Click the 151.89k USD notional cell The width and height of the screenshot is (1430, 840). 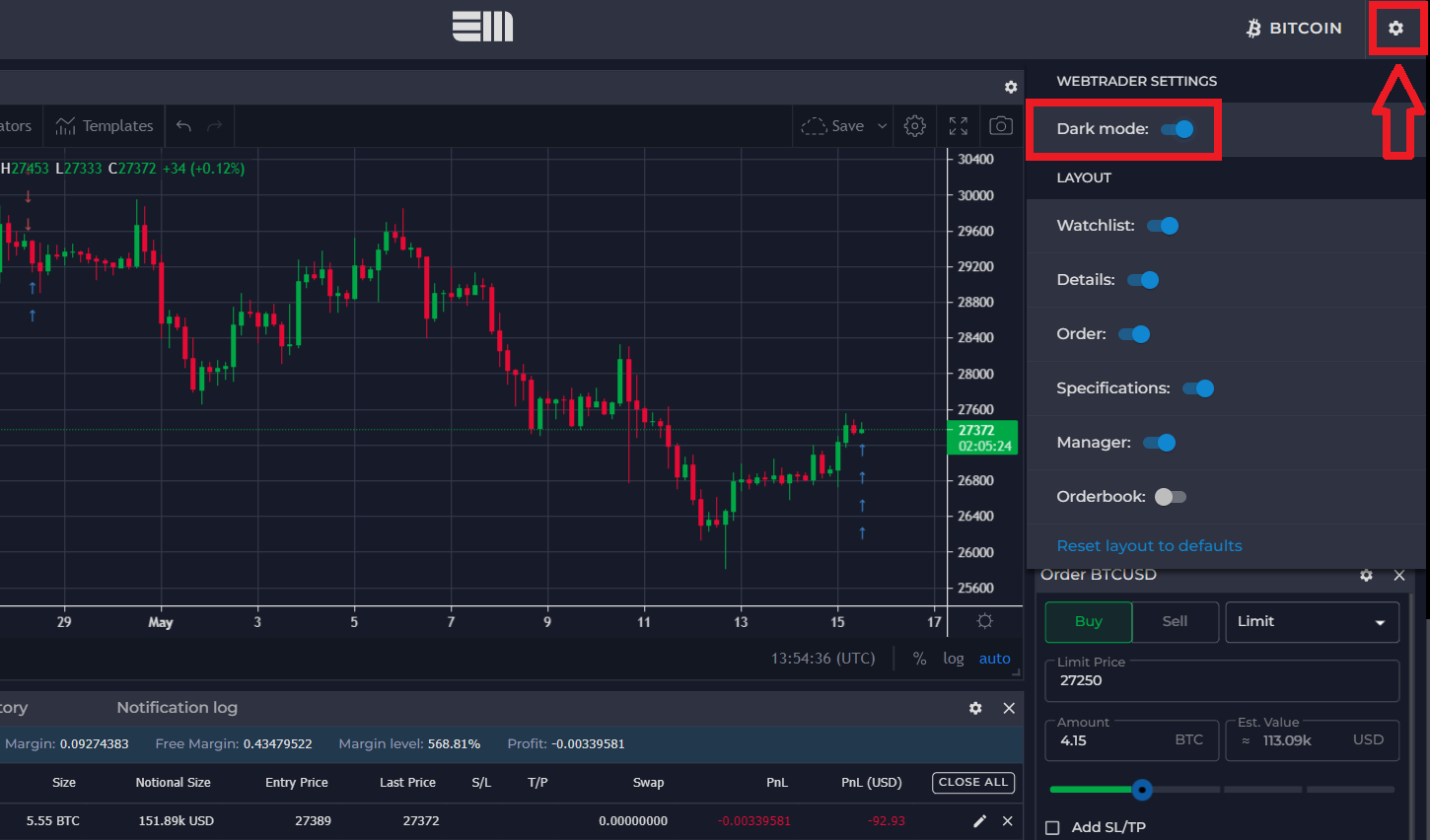[x=177, y=821]
